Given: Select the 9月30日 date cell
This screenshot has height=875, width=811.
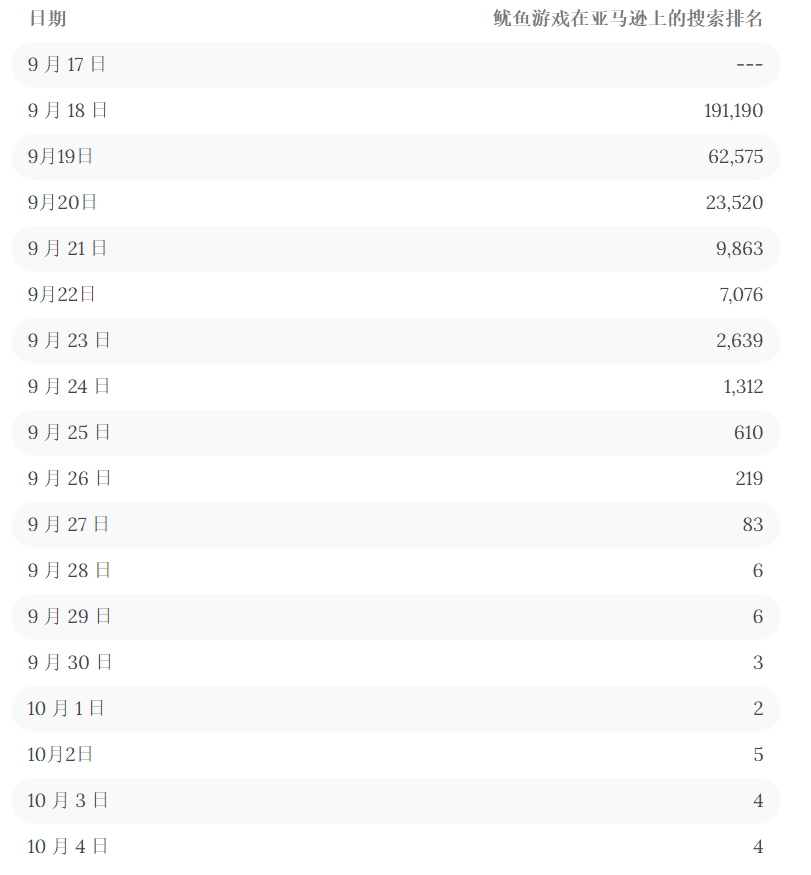Looking at the screenshot, I should click(70, 663).
